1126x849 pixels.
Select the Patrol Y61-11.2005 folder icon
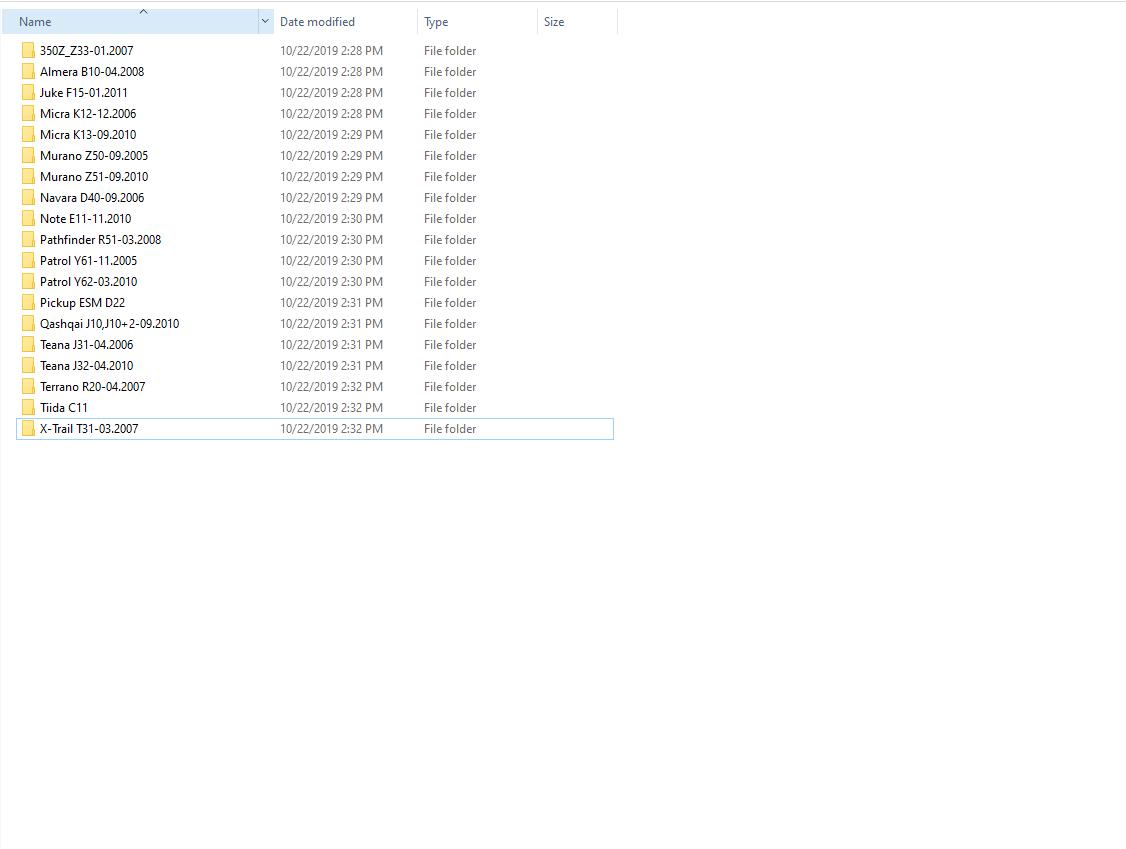click(x=28, y=260)
